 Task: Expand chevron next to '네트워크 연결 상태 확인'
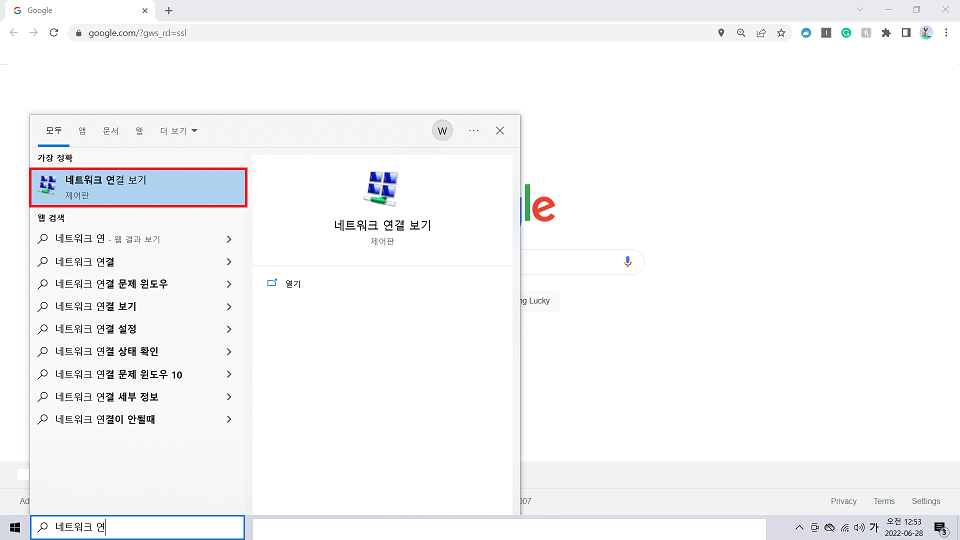(229, 351)
